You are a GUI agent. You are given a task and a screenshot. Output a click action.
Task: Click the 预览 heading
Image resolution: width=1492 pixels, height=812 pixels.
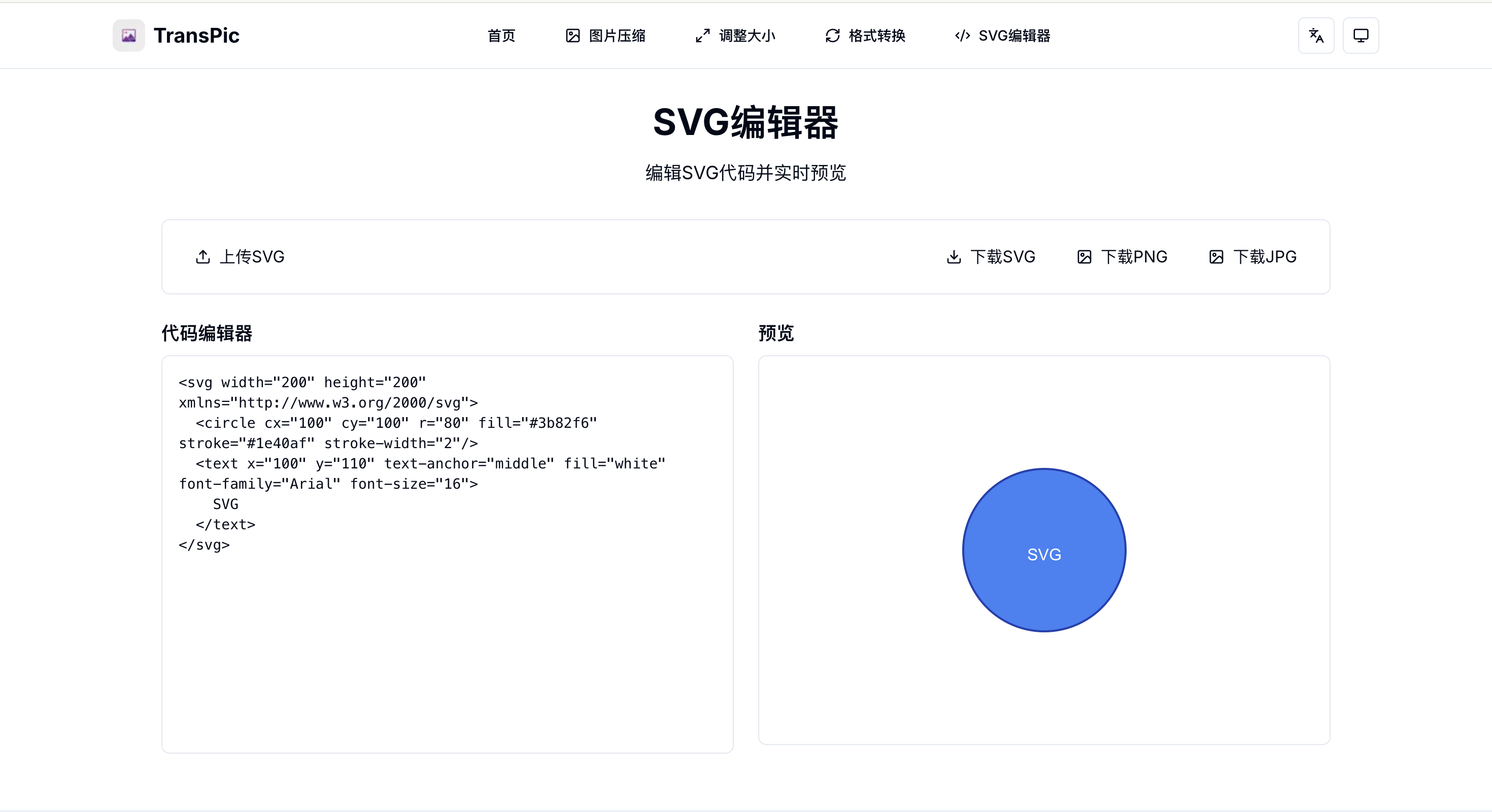[776, 333]
